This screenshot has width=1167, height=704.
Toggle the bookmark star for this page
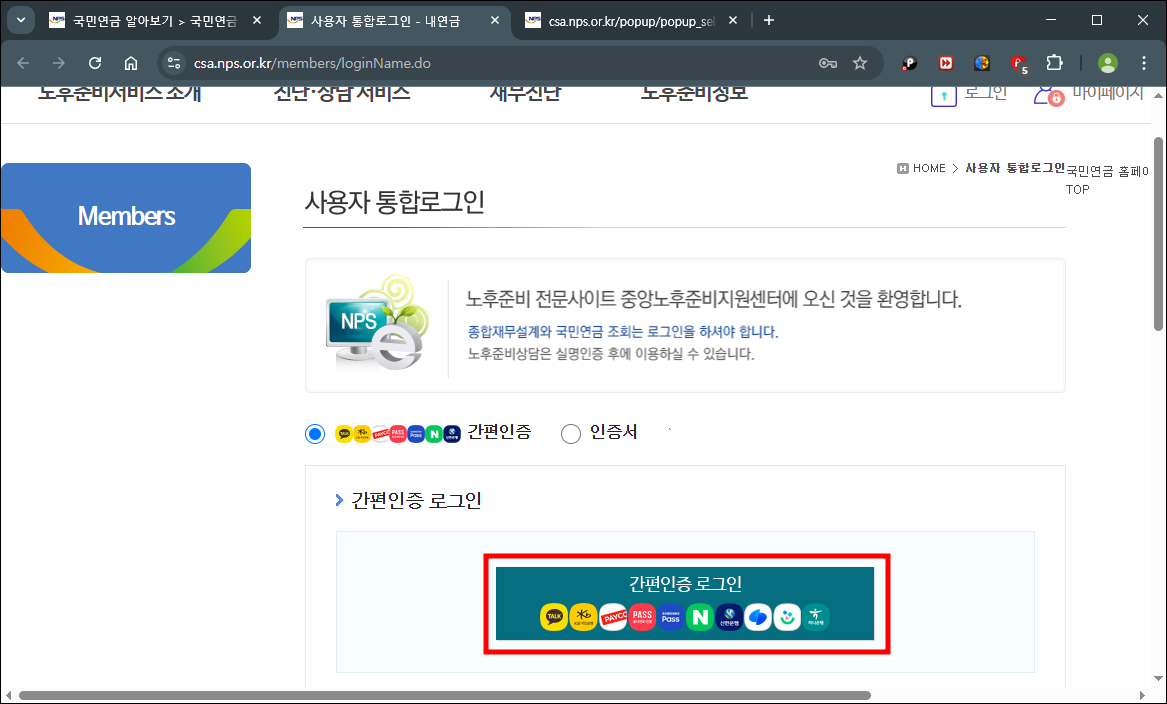click(860, 62)
